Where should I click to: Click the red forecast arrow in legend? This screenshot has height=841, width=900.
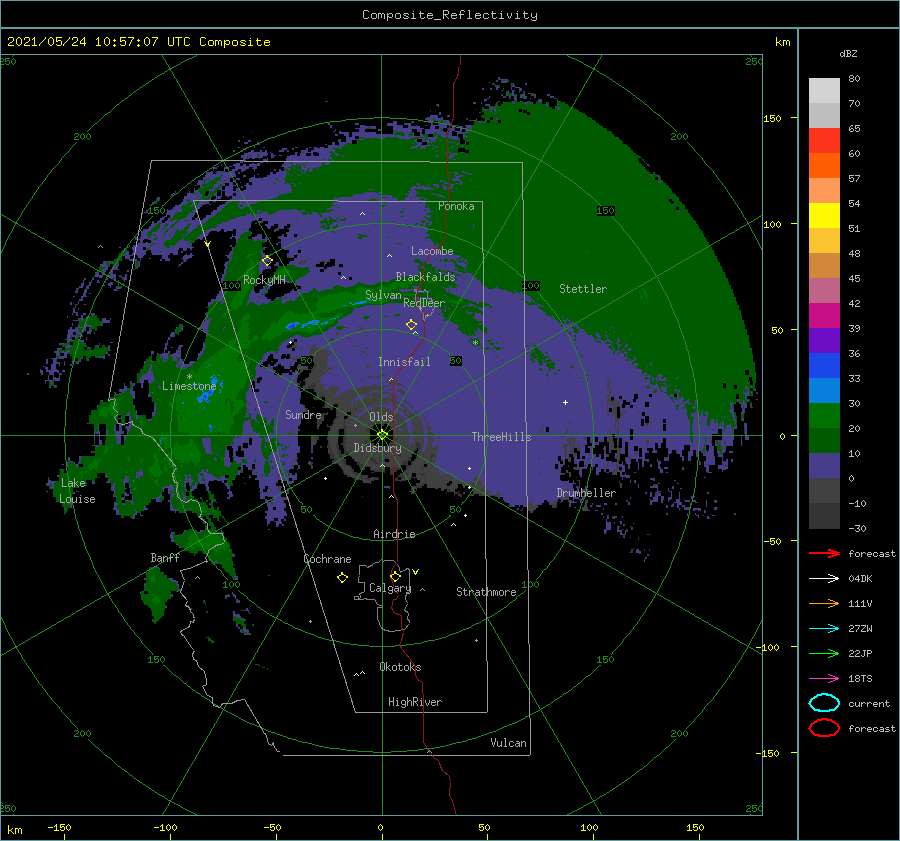[824, 553]
